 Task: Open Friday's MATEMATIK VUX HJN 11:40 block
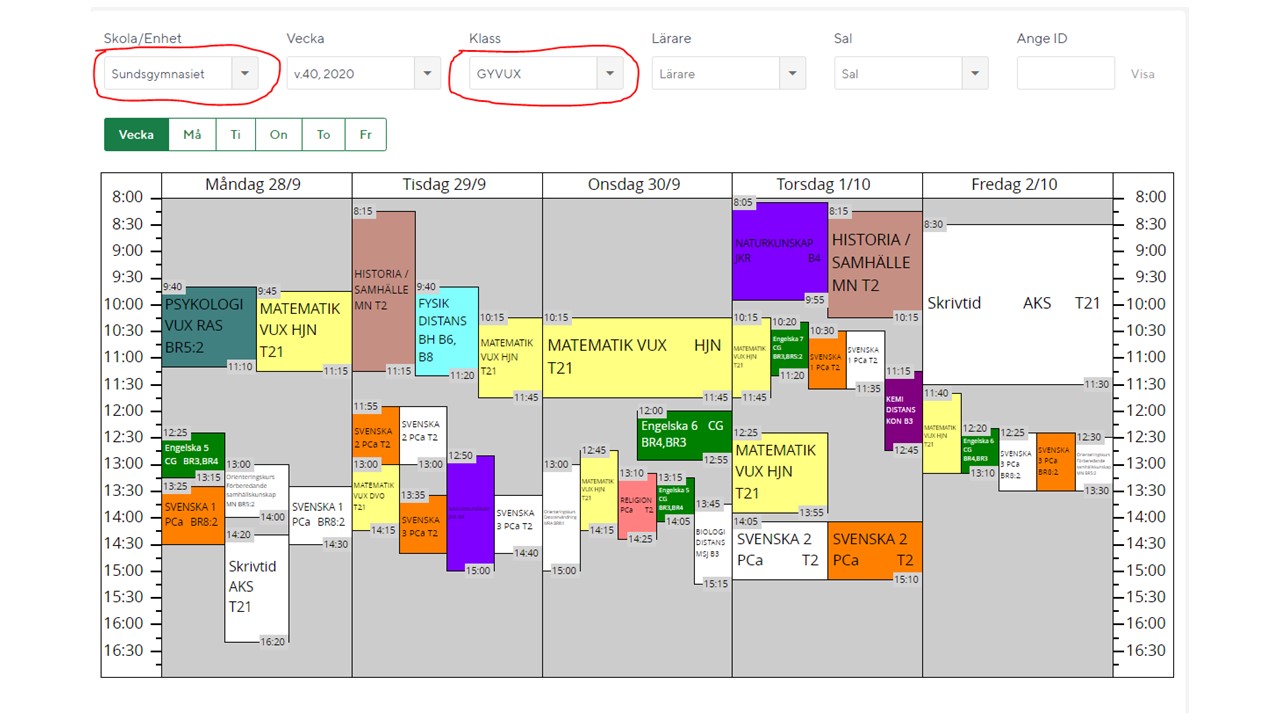click(942, 433)
